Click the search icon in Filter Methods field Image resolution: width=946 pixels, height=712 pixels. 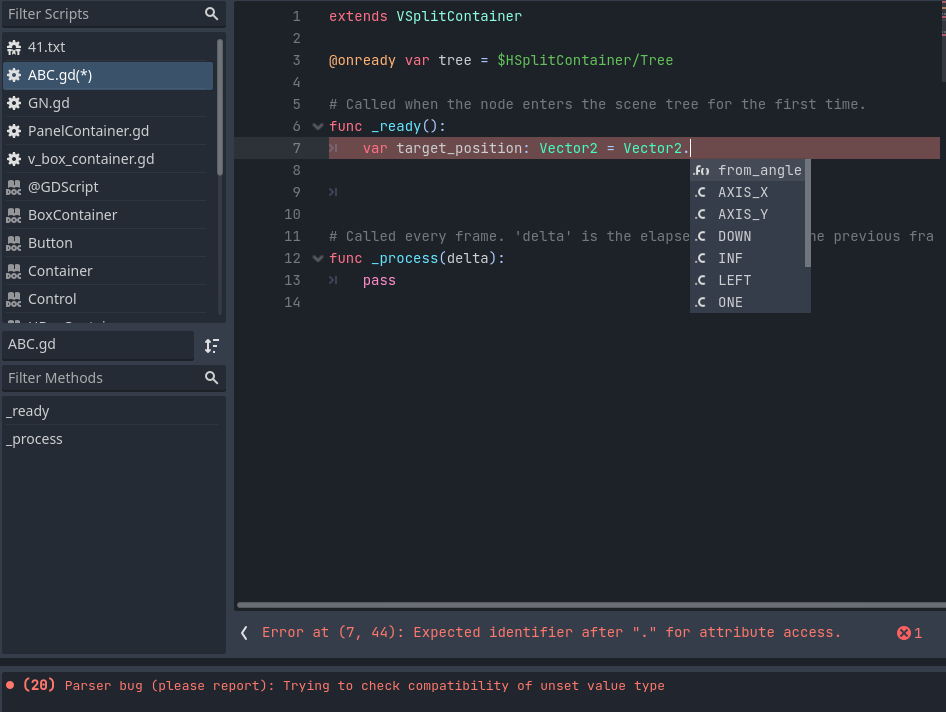coord(211,378)
